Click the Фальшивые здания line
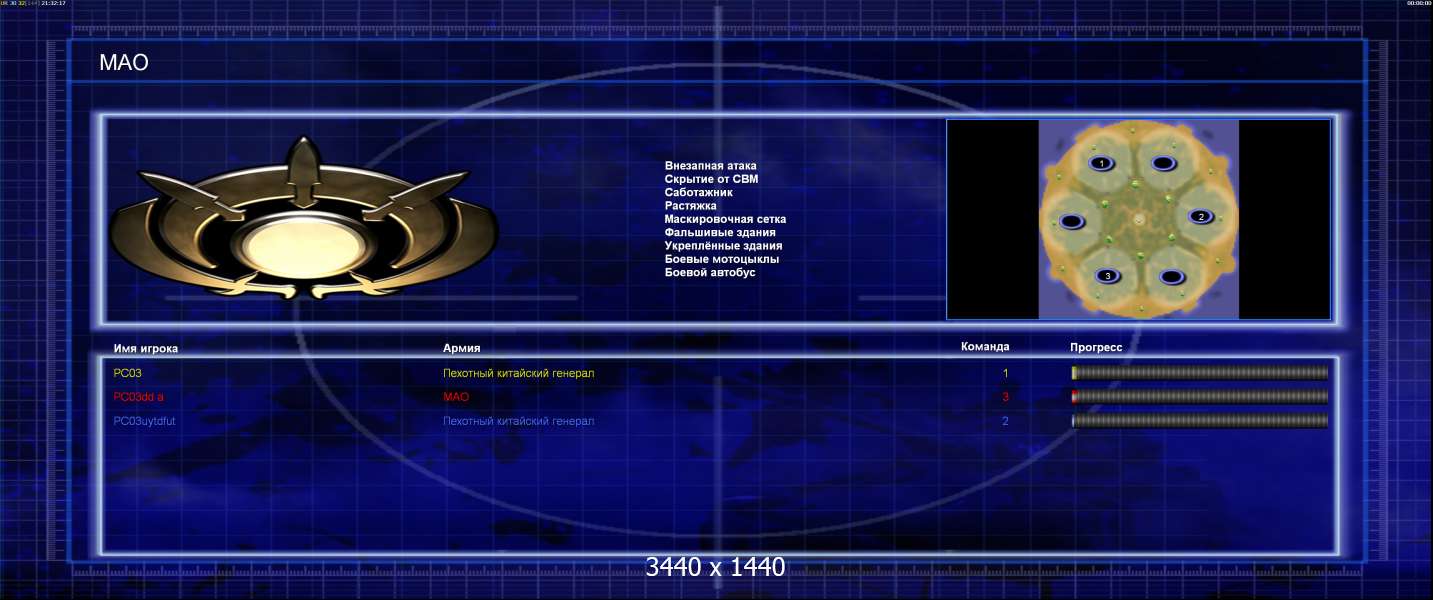1433x600 pixels. [x=720, y=232]
